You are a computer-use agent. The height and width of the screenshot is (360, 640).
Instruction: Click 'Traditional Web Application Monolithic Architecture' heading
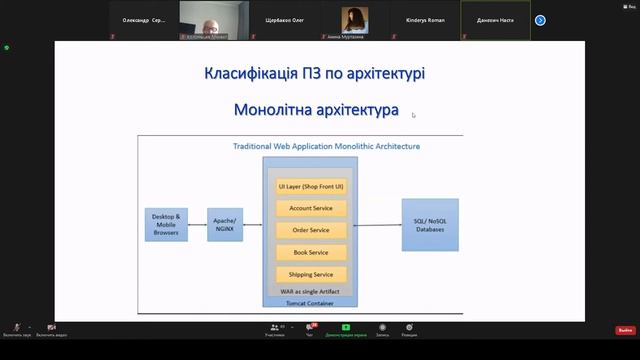coord(327,146)
